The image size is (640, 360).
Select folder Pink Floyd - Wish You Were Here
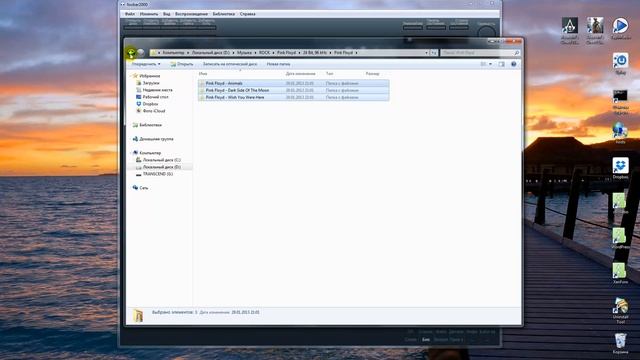click(293, 97)
